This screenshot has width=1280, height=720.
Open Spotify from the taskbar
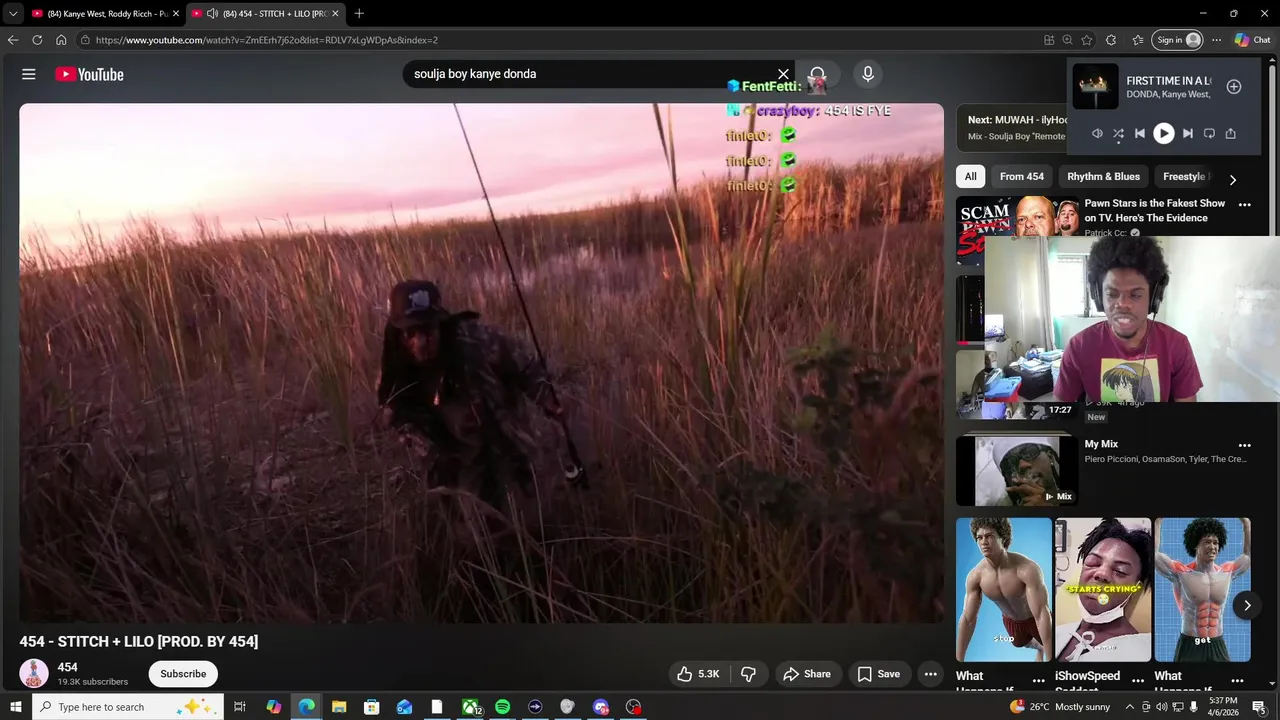pos(502,707)
